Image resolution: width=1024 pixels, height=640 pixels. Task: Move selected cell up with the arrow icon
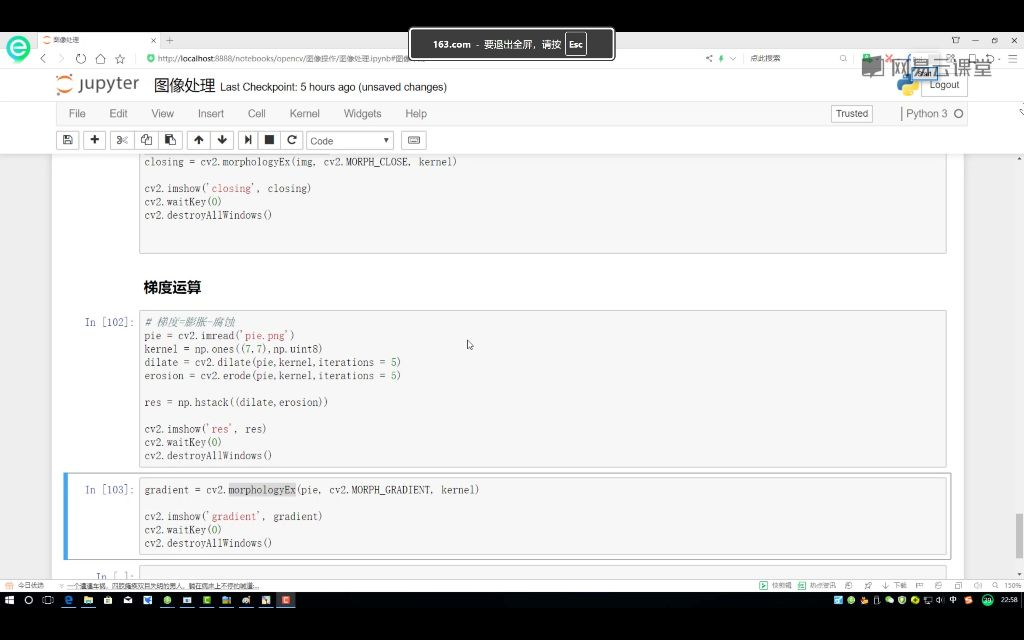pyautogui.click(x=199, y=140)
